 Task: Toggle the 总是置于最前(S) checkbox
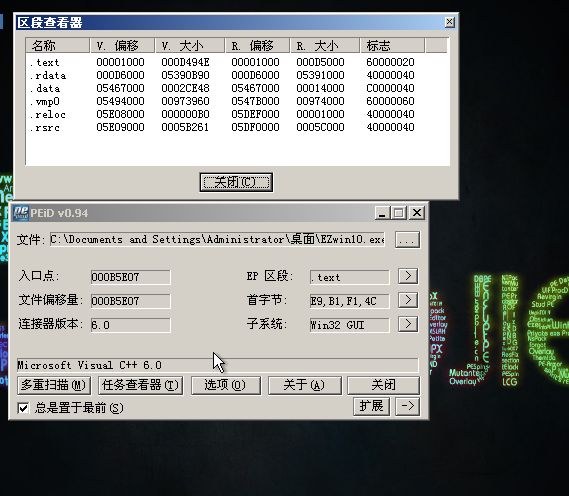tap(23, 408)
